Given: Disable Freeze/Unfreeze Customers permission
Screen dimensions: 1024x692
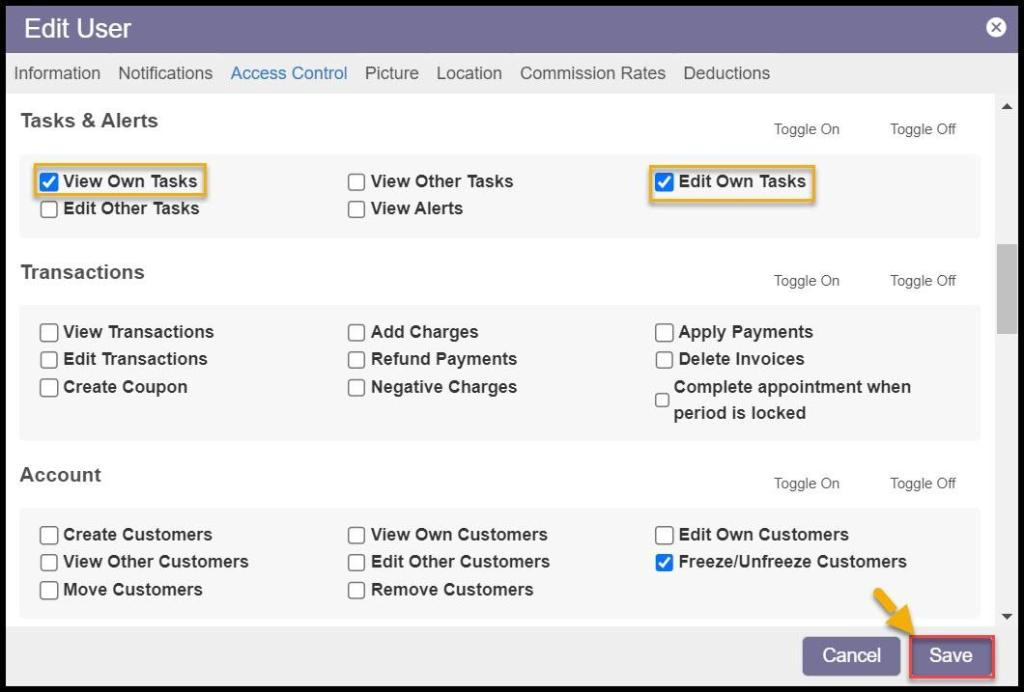Looking at the screenshot, I should coord(664,562).
